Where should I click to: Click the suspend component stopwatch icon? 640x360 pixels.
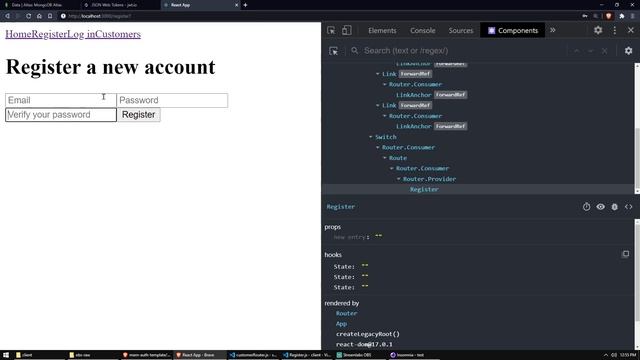point(587,207)
